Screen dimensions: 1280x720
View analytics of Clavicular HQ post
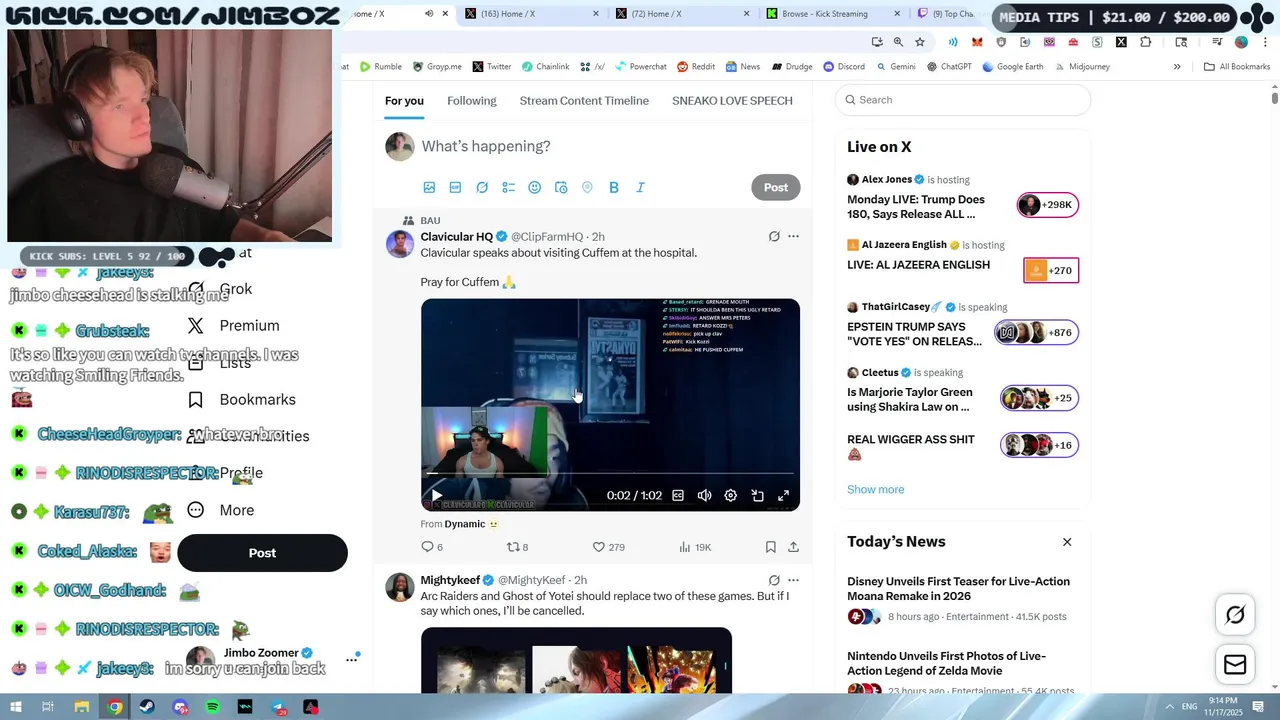[x=695, y=547]
